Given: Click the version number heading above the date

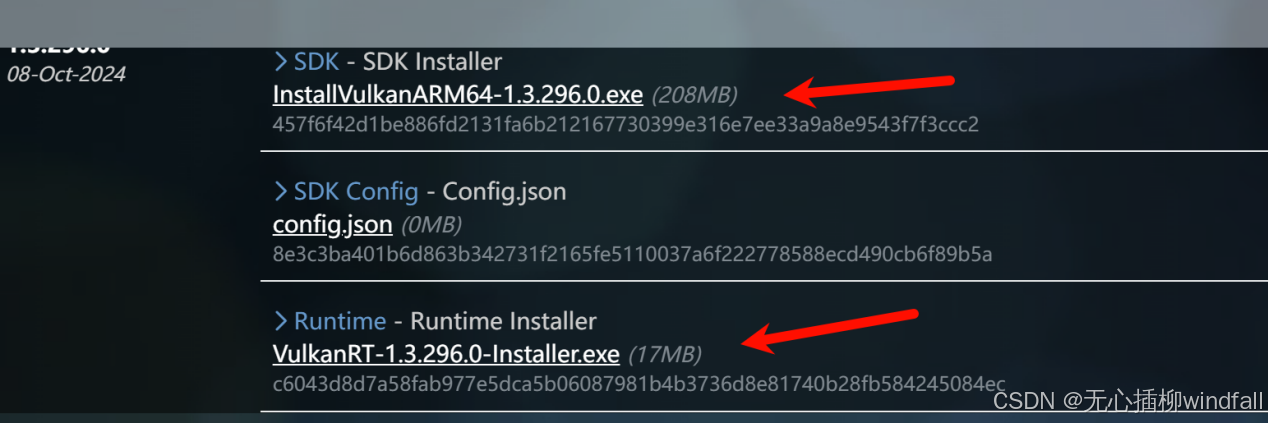Looking at the screenshot, I should coord(58,48).
